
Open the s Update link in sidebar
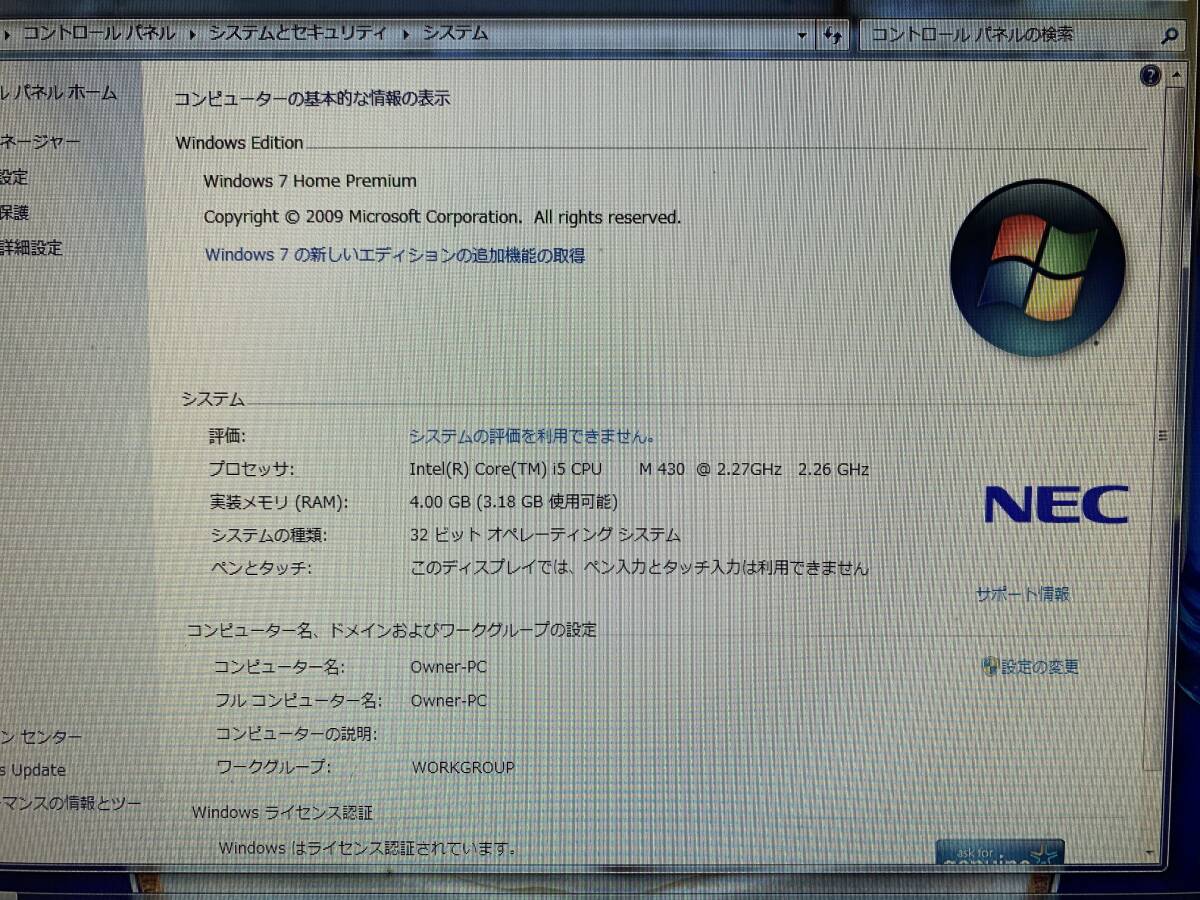[33, 770]
